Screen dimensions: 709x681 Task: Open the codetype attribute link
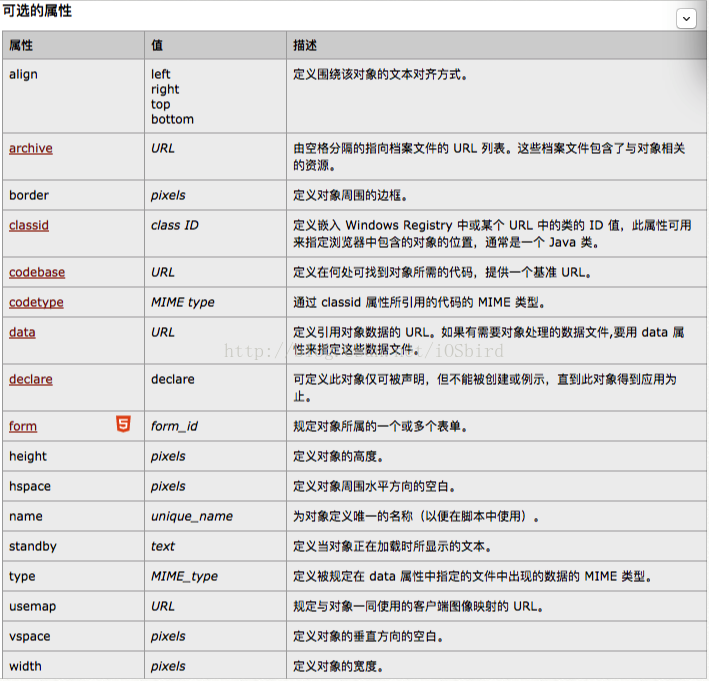[36, 302]
